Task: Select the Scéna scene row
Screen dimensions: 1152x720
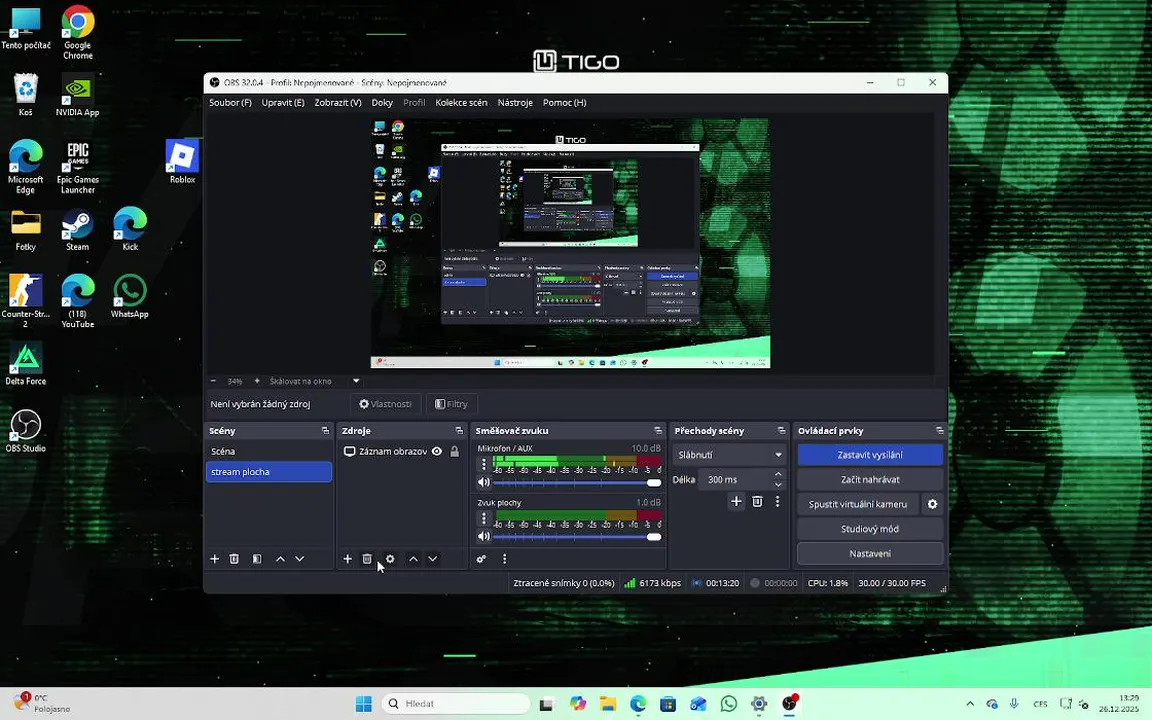Action: tap(269, 451)
